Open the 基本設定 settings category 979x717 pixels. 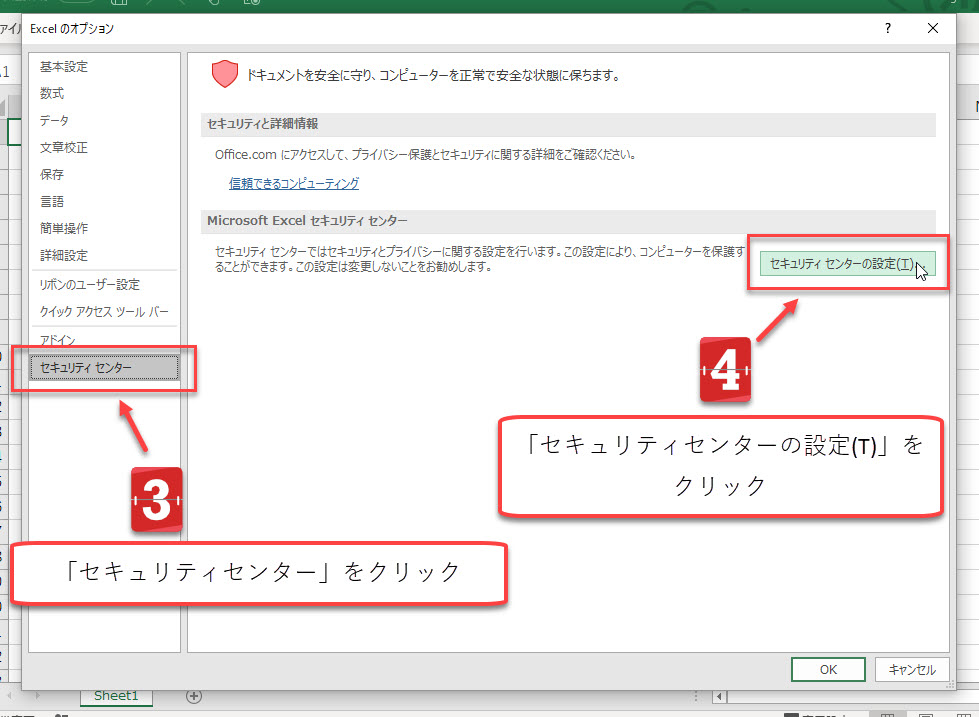62,66
